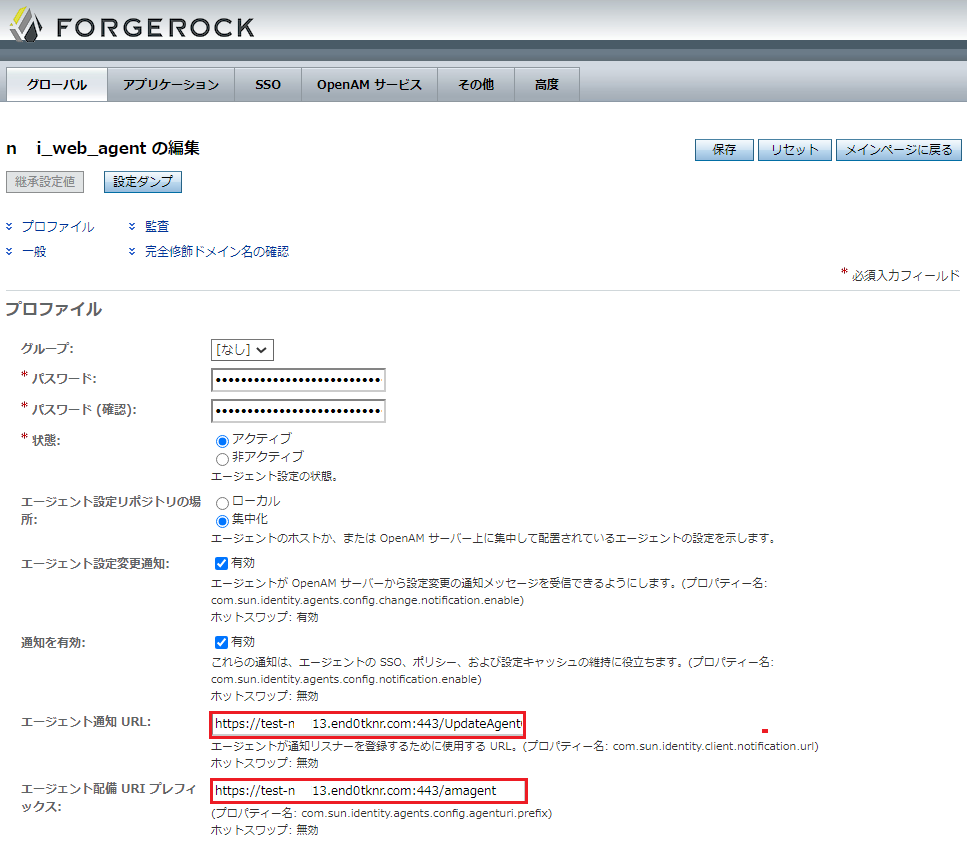
Task: Click the プロファイル section heading
Action: 54,309
